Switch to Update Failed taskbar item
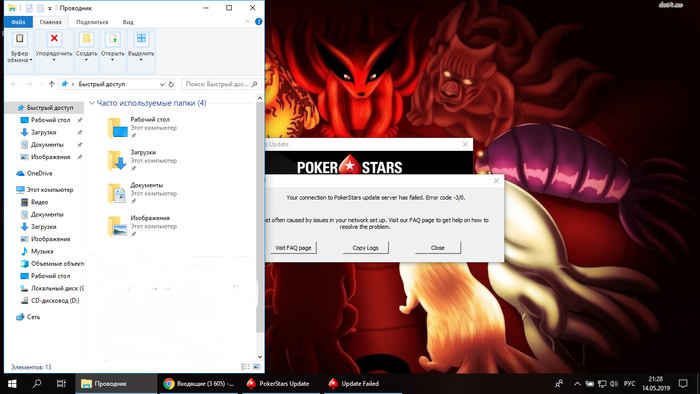This screenshot has height=394, width=700. tap(362, 384)
